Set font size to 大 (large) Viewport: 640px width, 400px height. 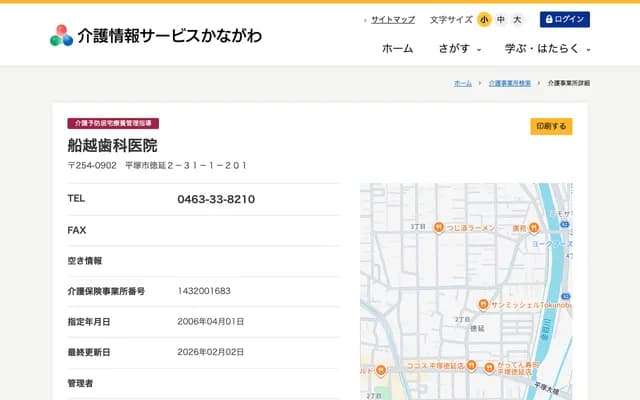click(x=517, y=19)
